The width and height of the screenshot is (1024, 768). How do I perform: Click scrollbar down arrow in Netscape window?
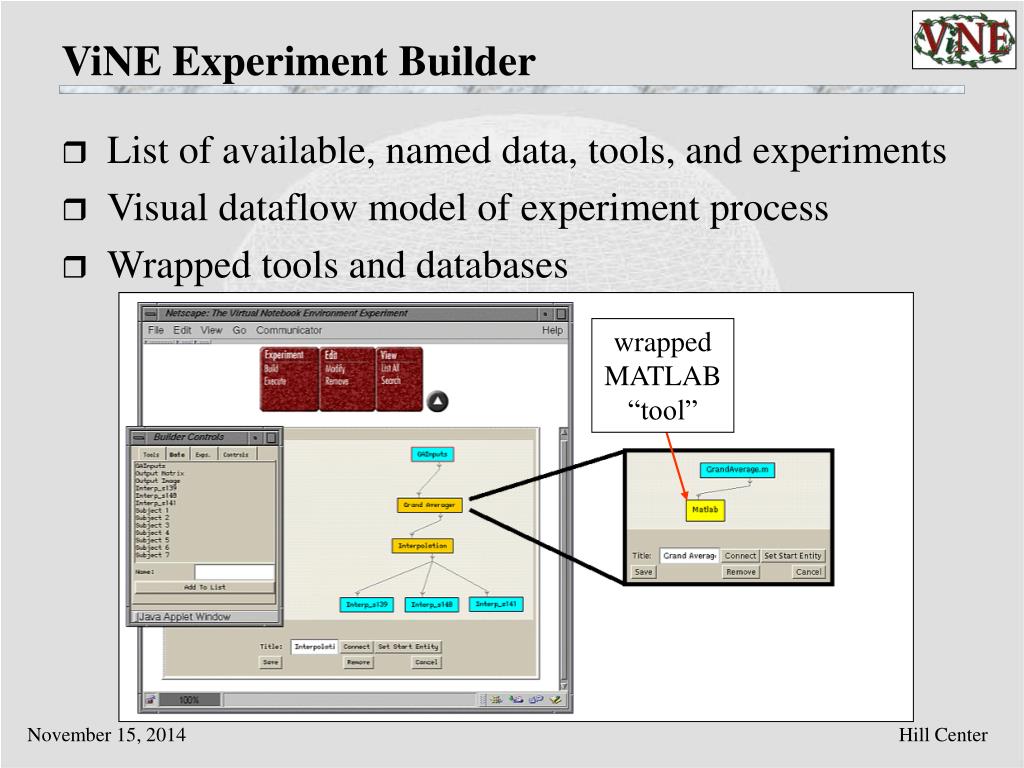click(564, 686)
